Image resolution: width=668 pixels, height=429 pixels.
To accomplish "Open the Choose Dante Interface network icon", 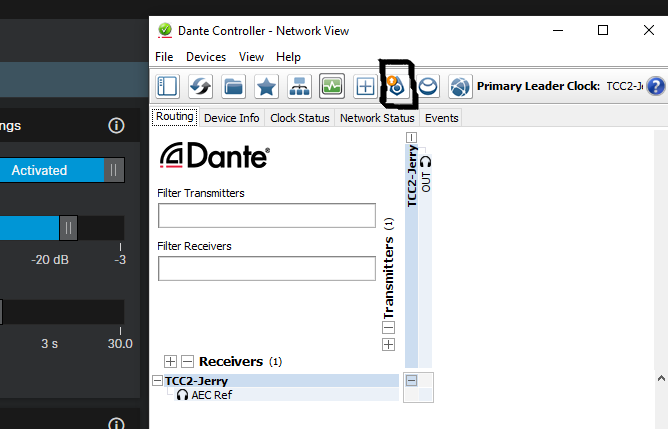I will (299, 86).
